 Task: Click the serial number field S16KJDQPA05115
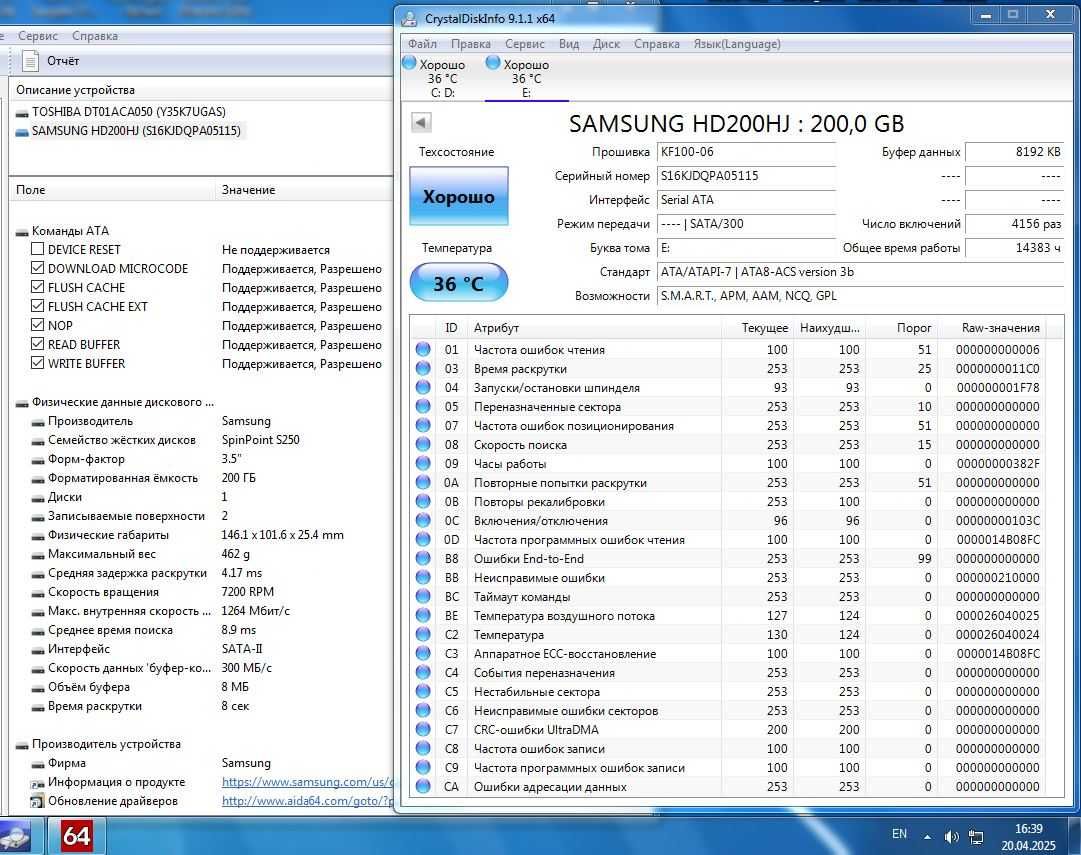pyautogui.click(x=746, y=176)
